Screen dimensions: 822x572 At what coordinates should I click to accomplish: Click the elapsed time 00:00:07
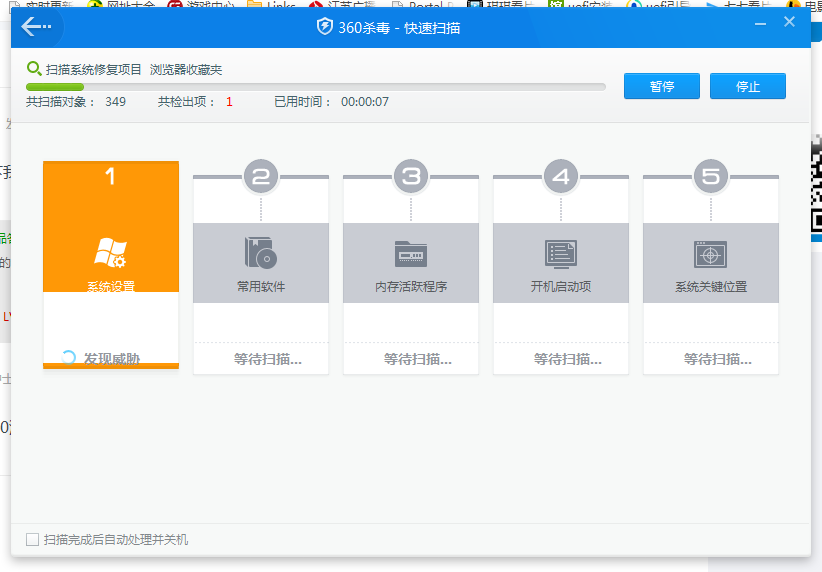(x=365, y=102)
